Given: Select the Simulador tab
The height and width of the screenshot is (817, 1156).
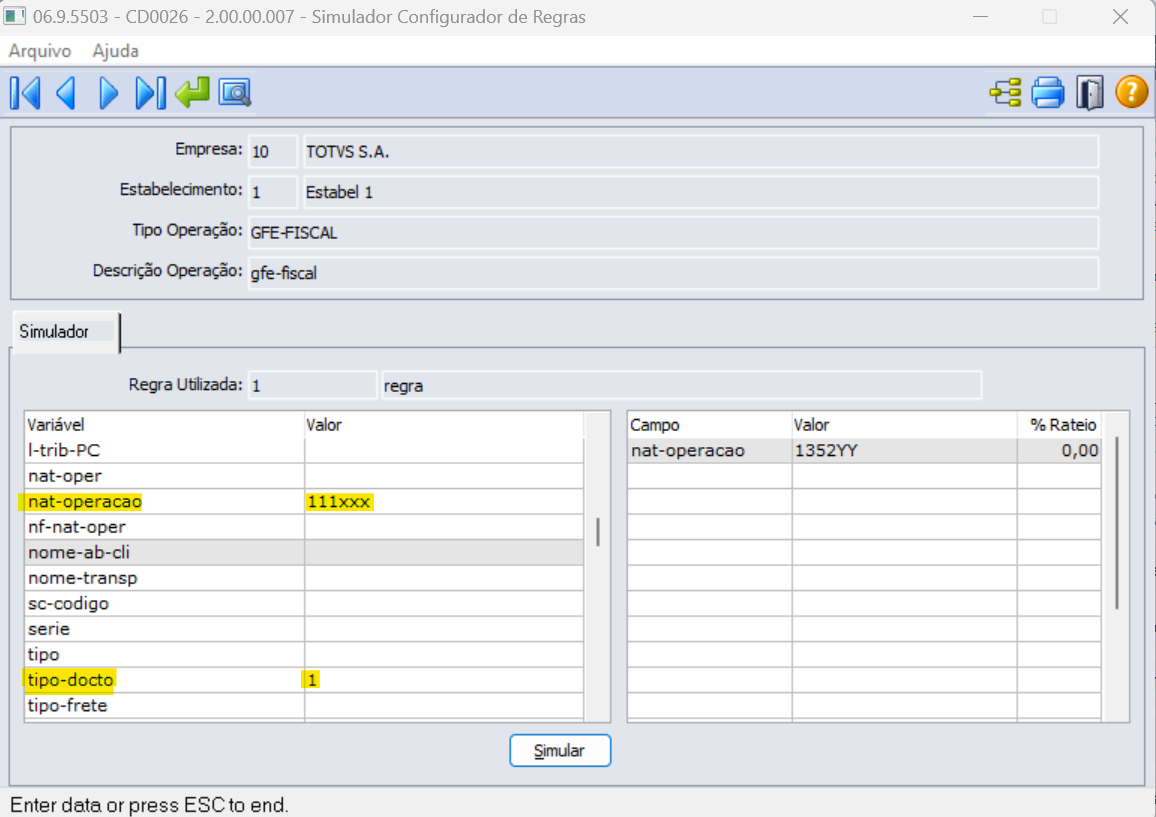Looking at the screenshot, I should pos(66,332).
